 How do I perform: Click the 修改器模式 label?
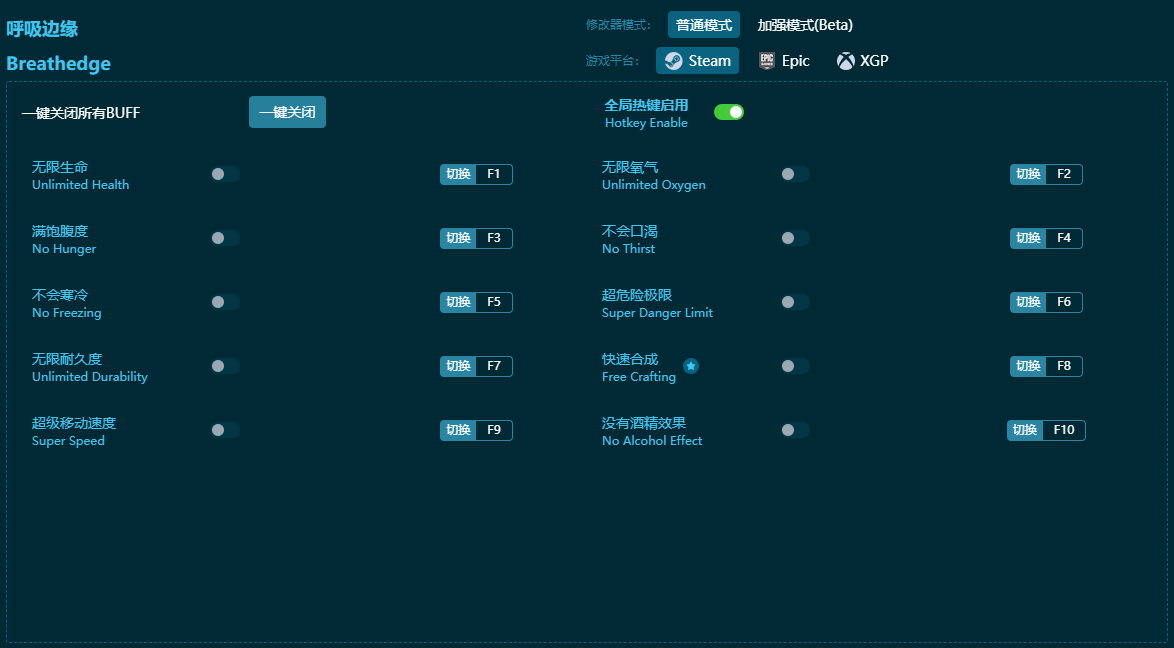[x=618, y=25]
